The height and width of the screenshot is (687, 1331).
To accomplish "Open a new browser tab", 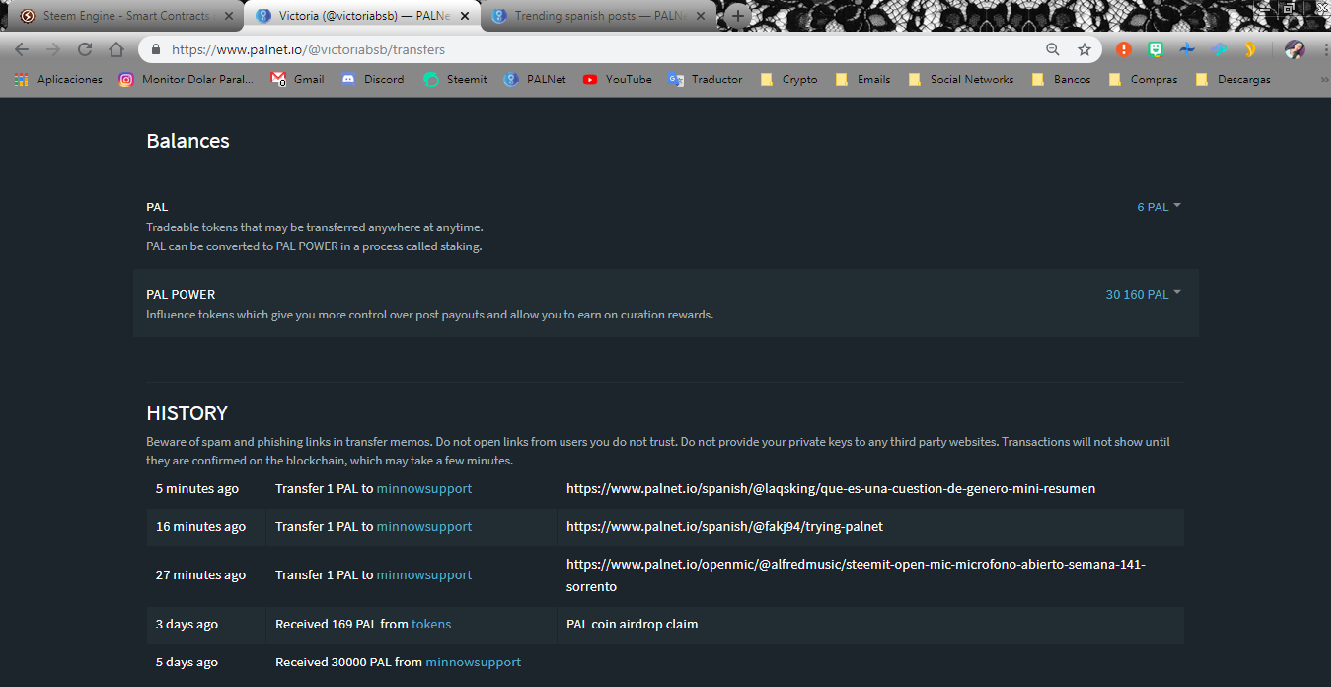I will click(737, 16).
